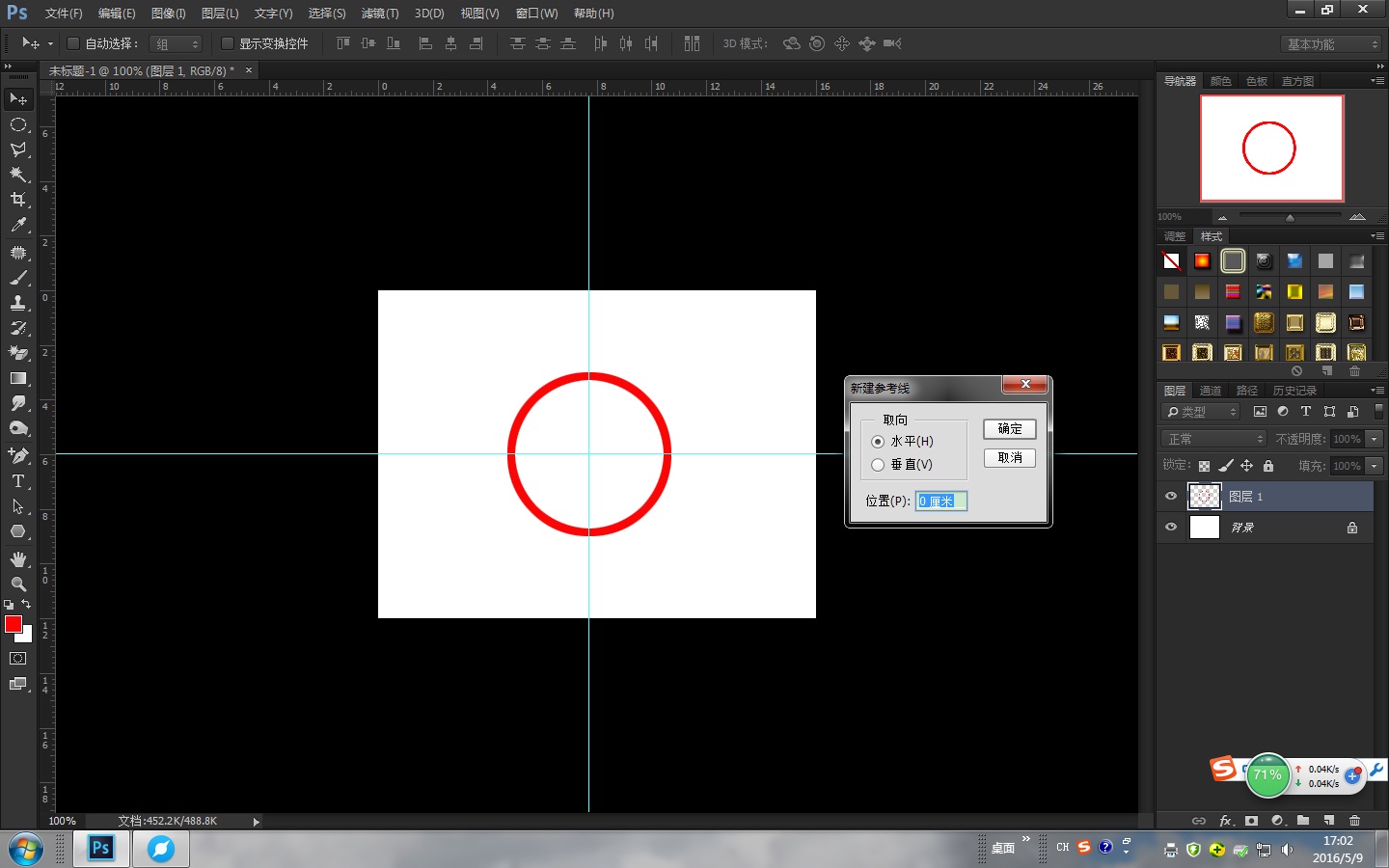This screenshot has height=868, width=1389.
Task: Switch to the 通道 tab
Action: pyautogui.click(x=1211, y=391)
